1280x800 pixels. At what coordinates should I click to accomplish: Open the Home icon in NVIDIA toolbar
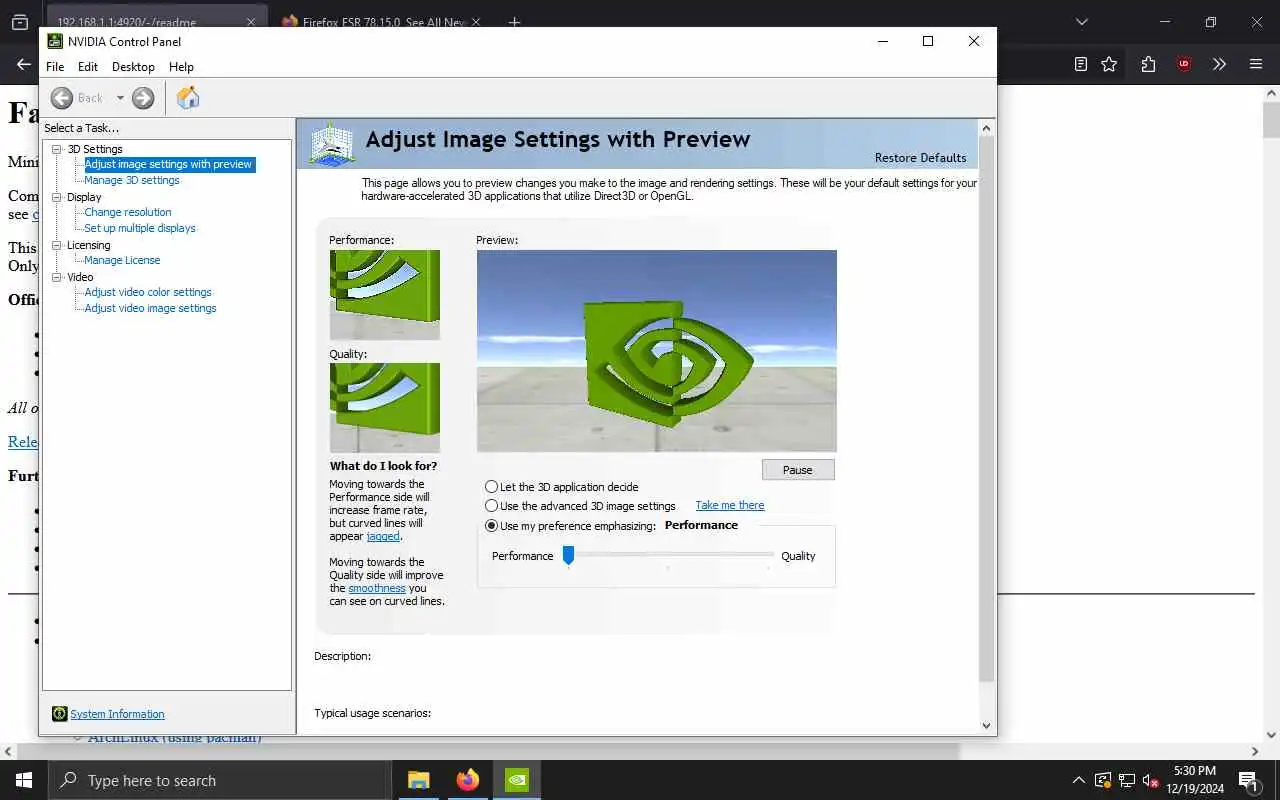188,97
